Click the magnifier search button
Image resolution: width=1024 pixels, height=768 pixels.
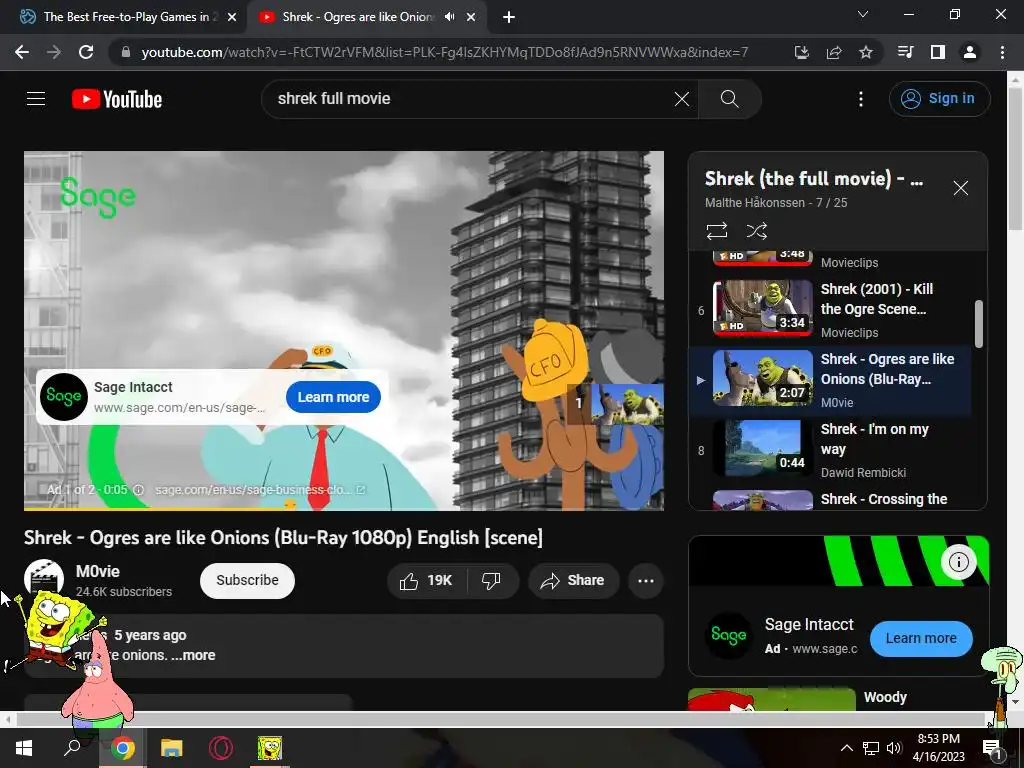pyautogui.click(x=729, y=99)
